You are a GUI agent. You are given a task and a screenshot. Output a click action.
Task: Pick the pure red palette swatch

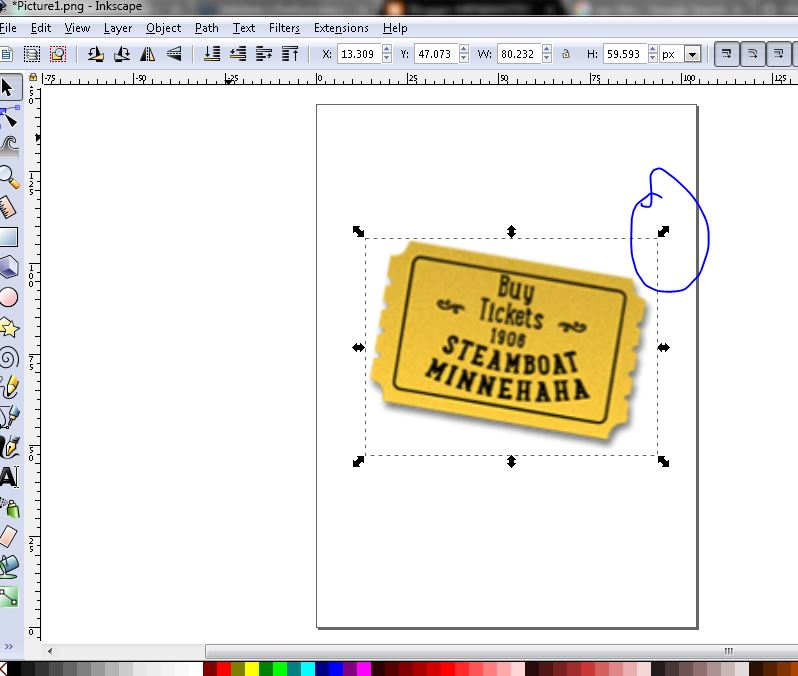coord(224,669)
